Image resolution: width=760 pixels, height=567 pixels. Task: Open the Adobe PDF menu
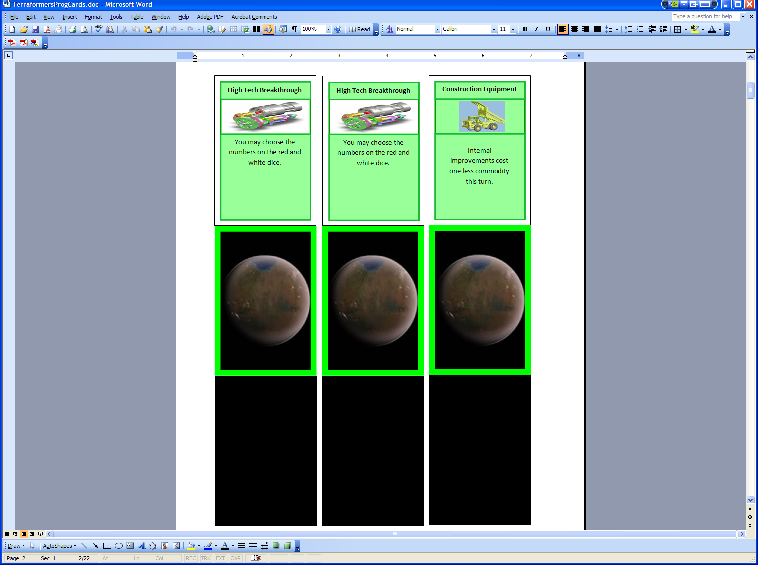[x=210, y=17]
